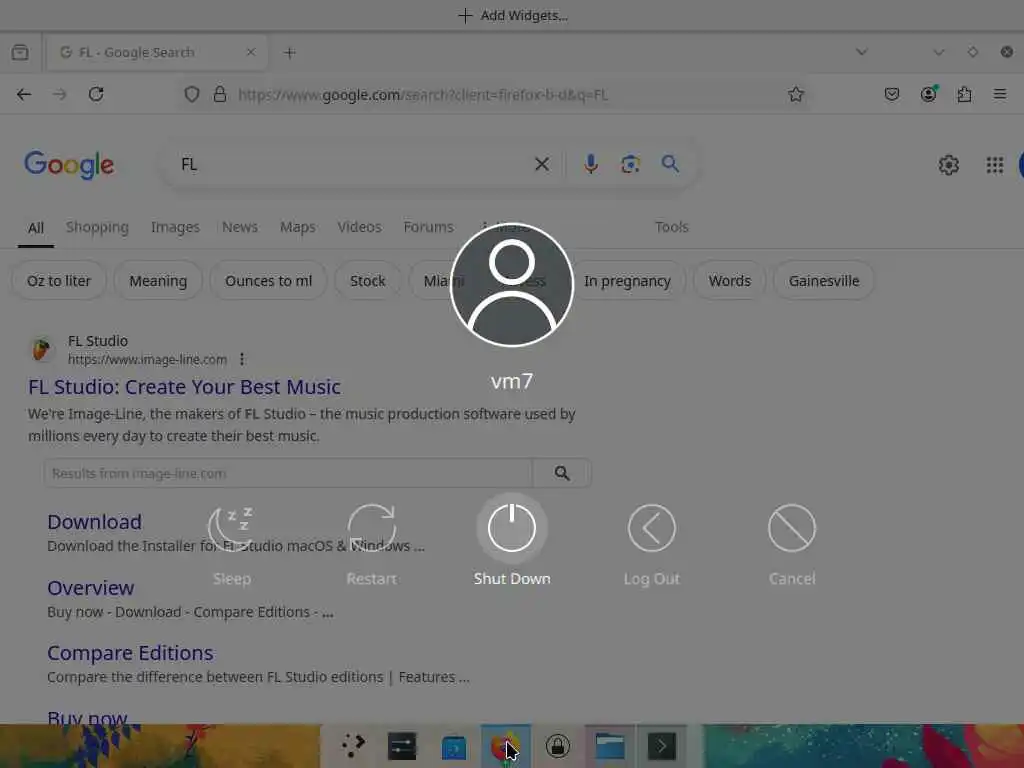Open the Firefox account icon

928,95
